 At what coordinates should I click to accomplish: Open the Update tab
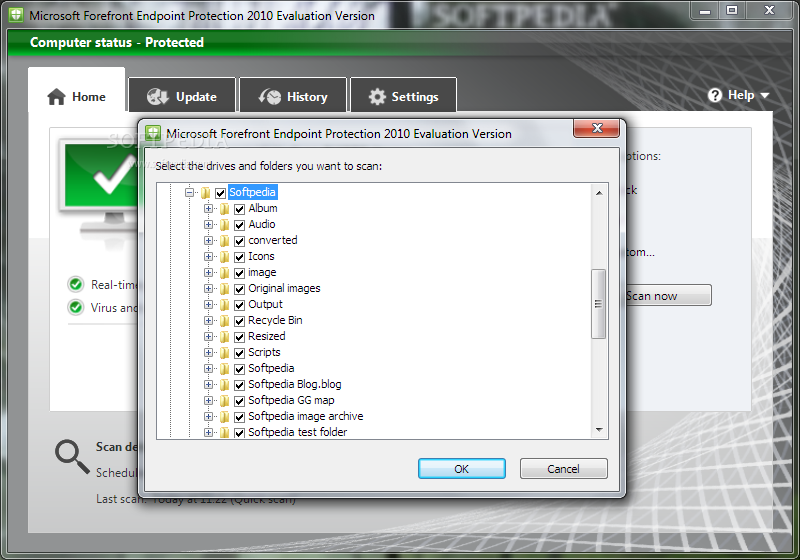(182, 95)
